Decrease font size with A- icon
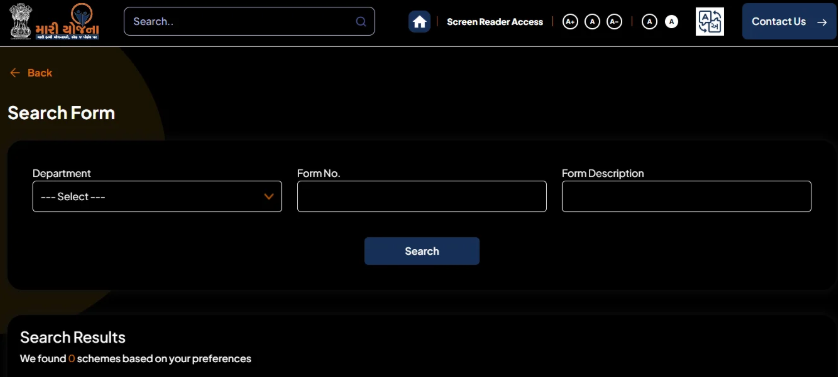The width and height of the screenshot is (838, 377). pyautogui.click(x=615, y=22)
